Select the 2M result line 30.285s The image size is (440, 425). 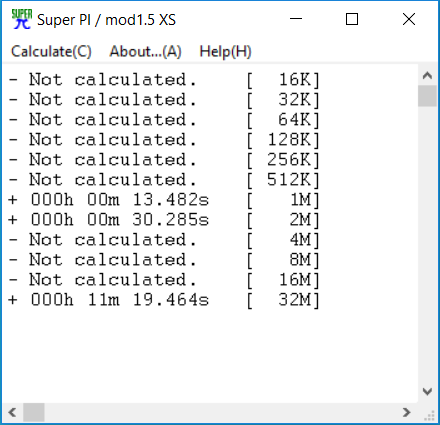tap(164, 220)
